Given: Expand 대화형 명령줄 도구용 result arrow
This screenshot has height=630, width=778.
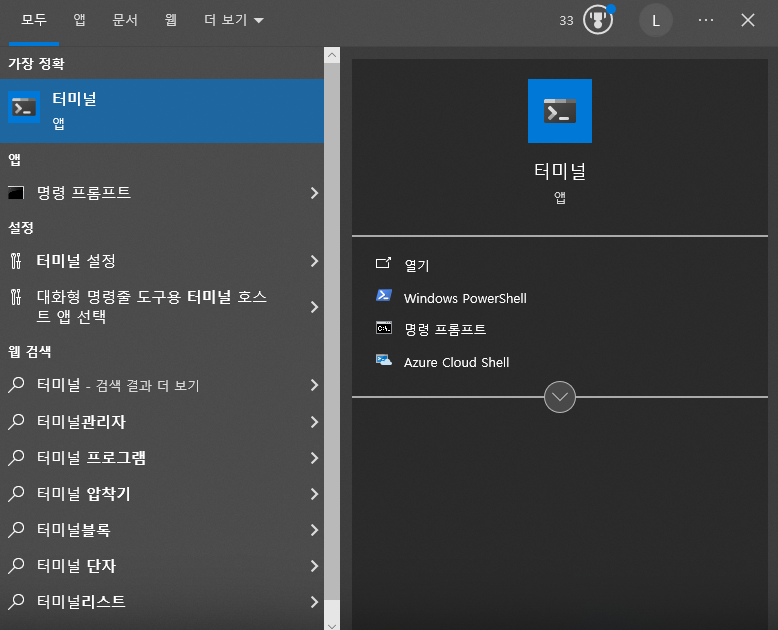Looking at the screenshot, I should coord(314,307).
